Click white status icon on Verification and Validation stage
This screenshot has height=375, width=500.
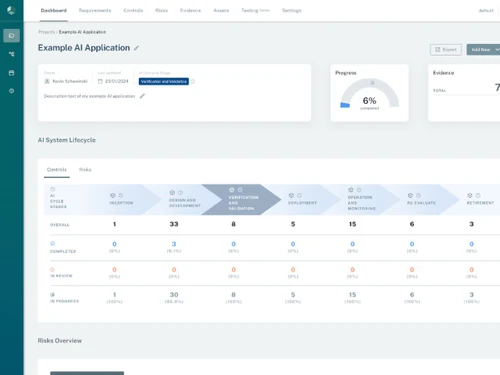click(x=232, y=190)
